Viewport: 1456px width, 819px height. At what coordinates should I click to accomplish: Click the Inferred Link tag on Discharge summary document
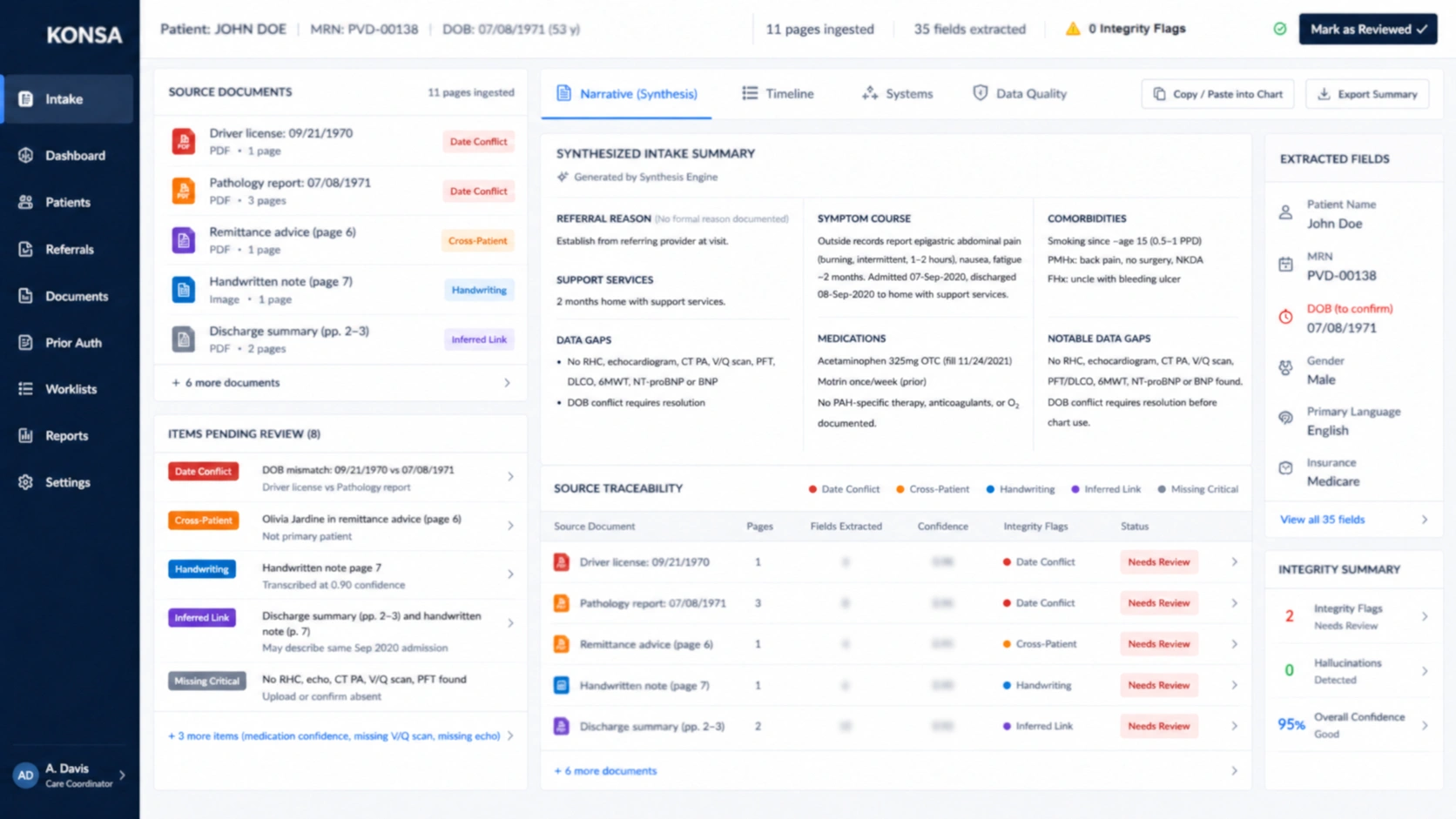point(479,339)
